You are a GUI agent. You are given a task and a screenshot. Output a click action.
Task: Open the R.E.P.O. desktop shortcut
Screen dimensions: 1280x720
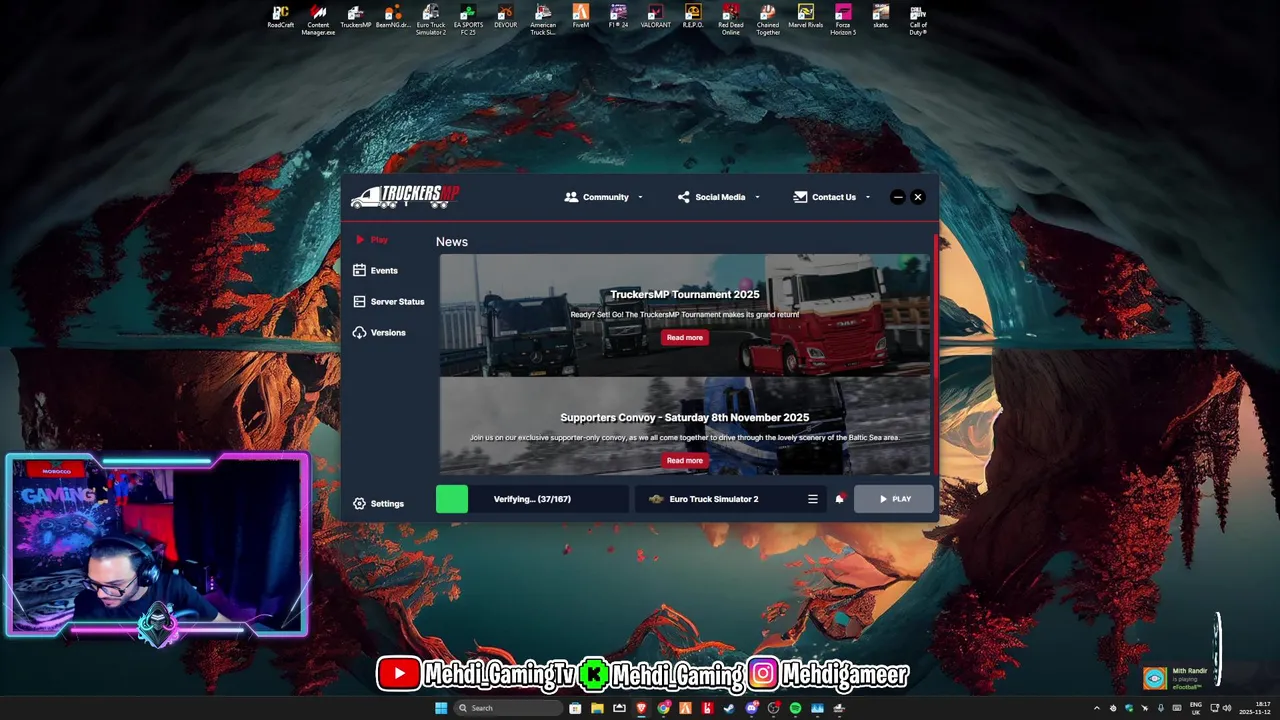tap(693, 17)
